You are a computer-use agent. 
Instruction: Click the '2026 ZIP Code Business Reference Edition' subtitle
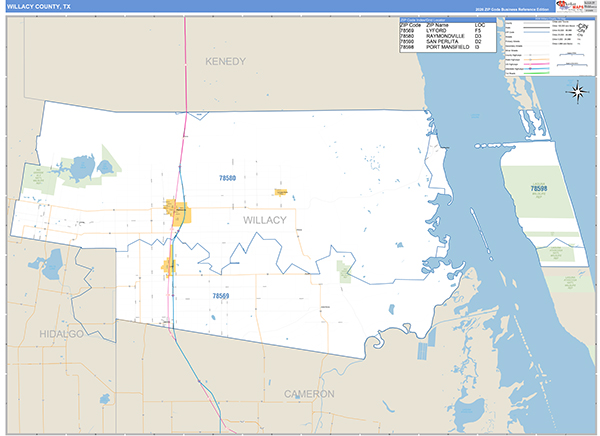tap(512, 9)
